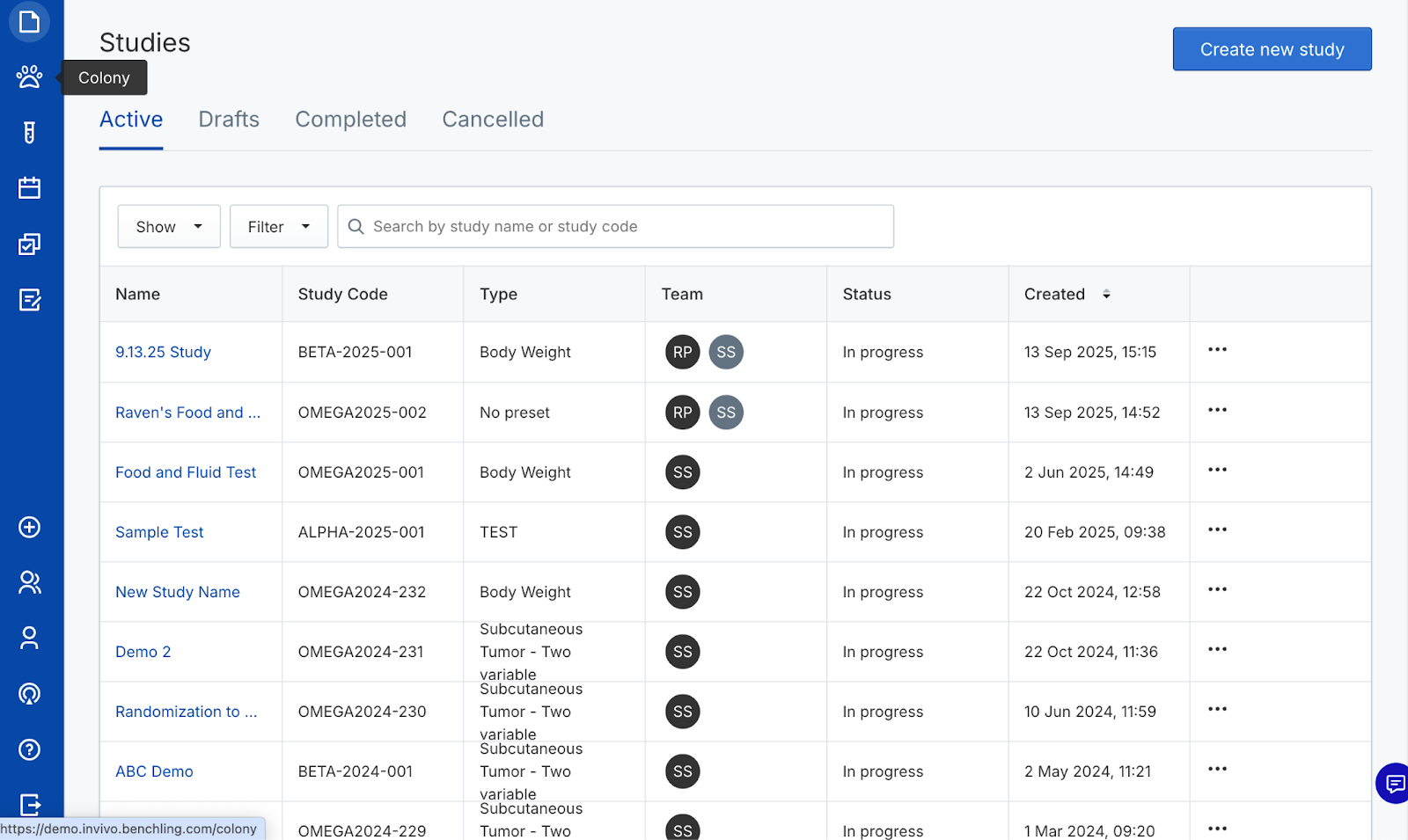
Task: Open three-dot menu for Sample Test row
Action: click(1217, 530)
